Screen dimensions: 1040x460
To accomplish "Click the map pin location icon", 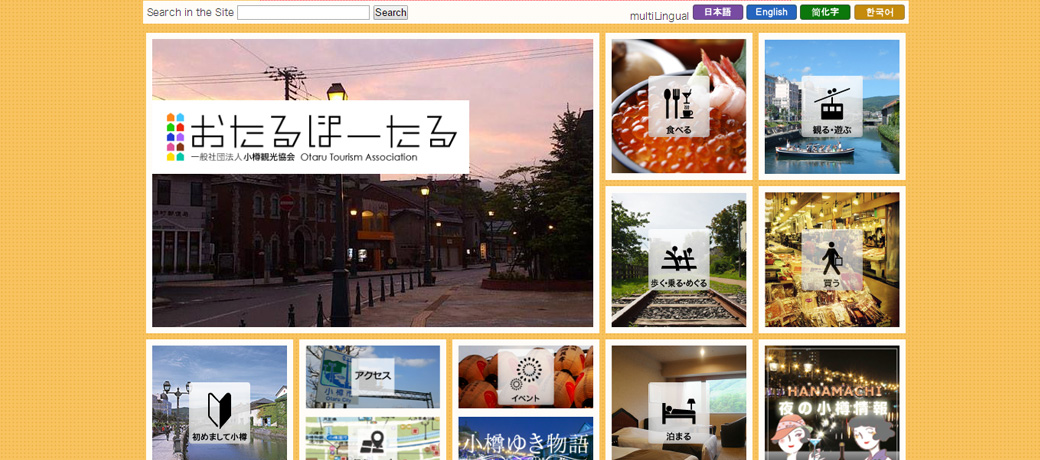I will point(373,443).
